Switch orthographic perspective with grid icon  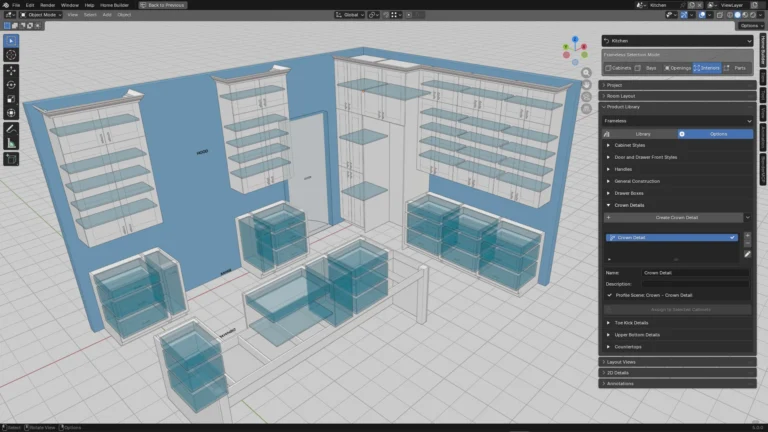click(586, 108)
